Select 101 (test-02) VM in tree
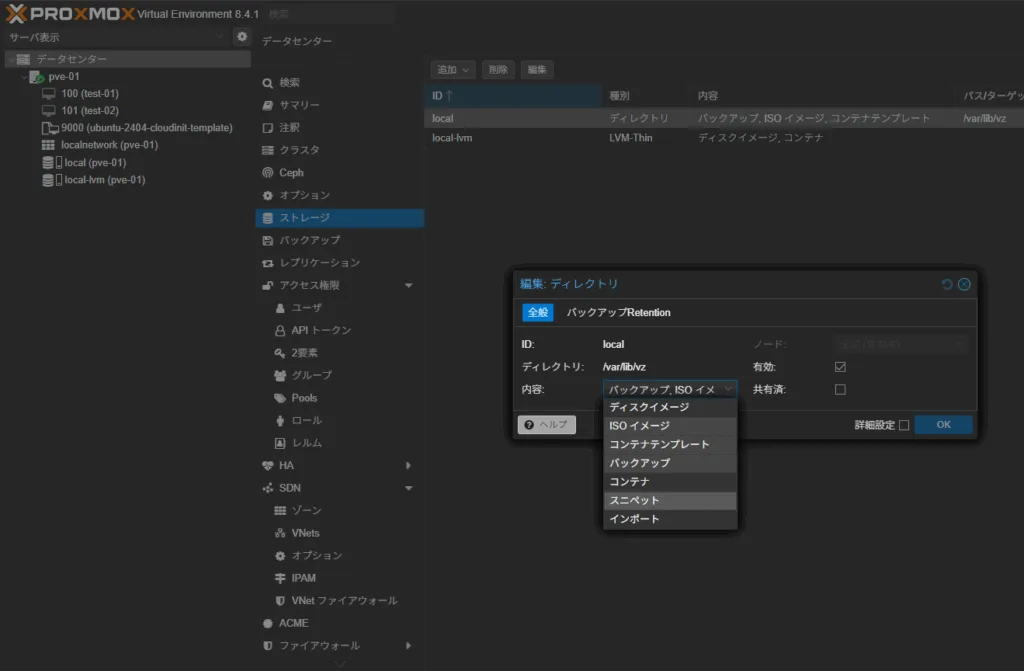This screenshot has height=671, width=1024. coord(90,111)
